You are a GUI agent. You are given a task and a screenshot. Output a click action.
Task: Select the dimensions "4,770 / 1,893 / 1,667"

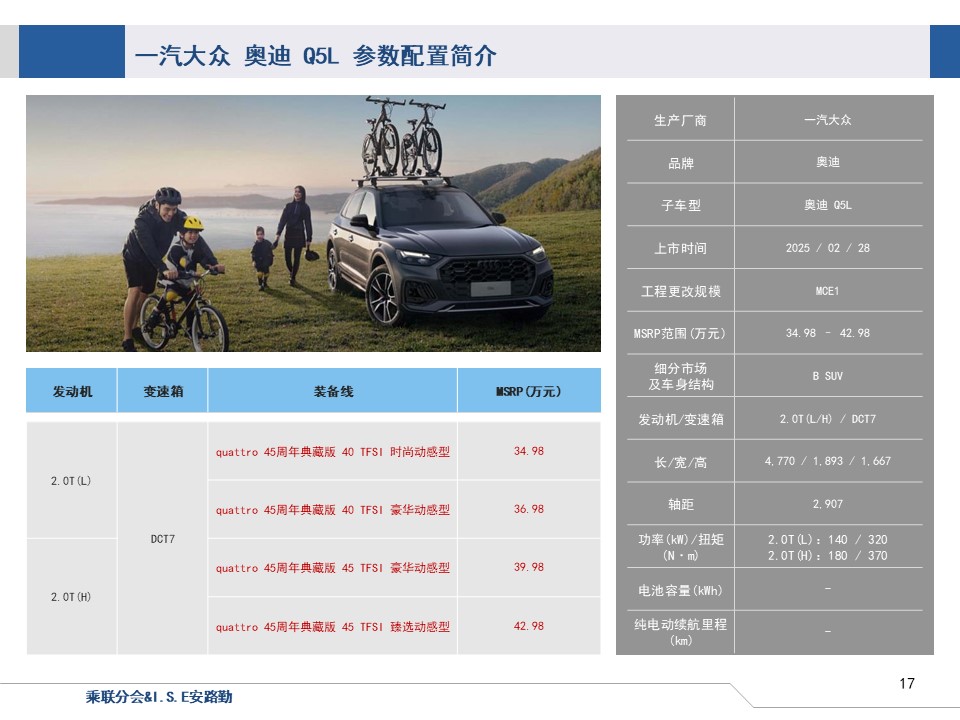828,461
